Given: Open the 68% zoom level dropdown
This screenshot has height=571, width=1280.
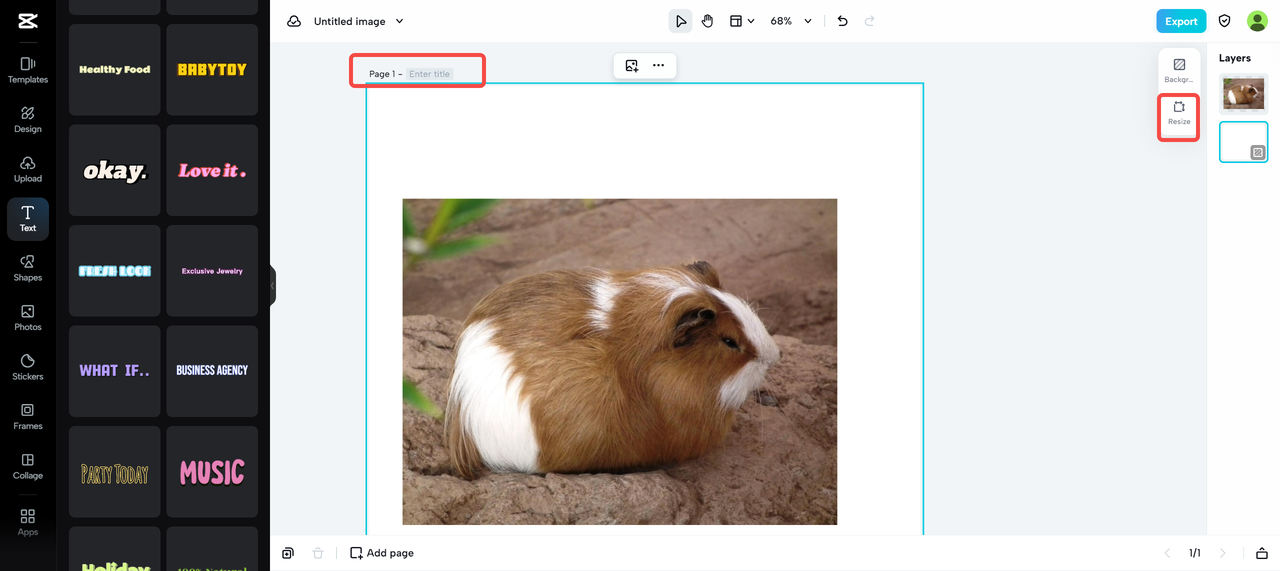Looking at the screenshot, I should pyautogui.click(x=791, y=21).
